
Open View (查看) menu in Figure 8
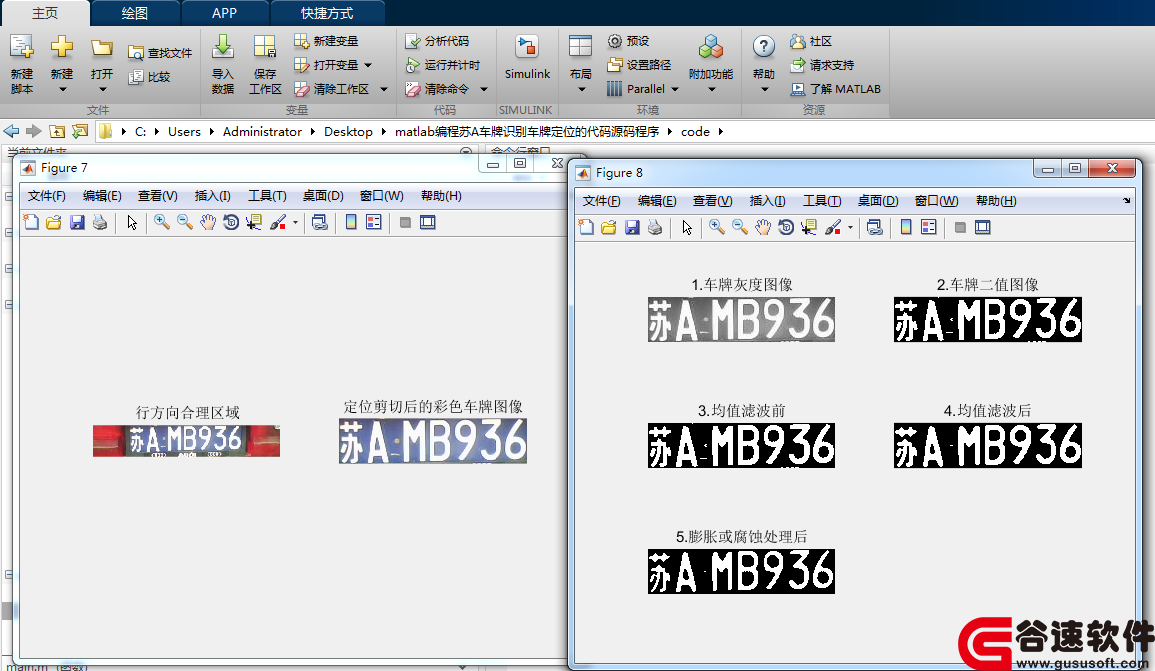pos(712,200)
